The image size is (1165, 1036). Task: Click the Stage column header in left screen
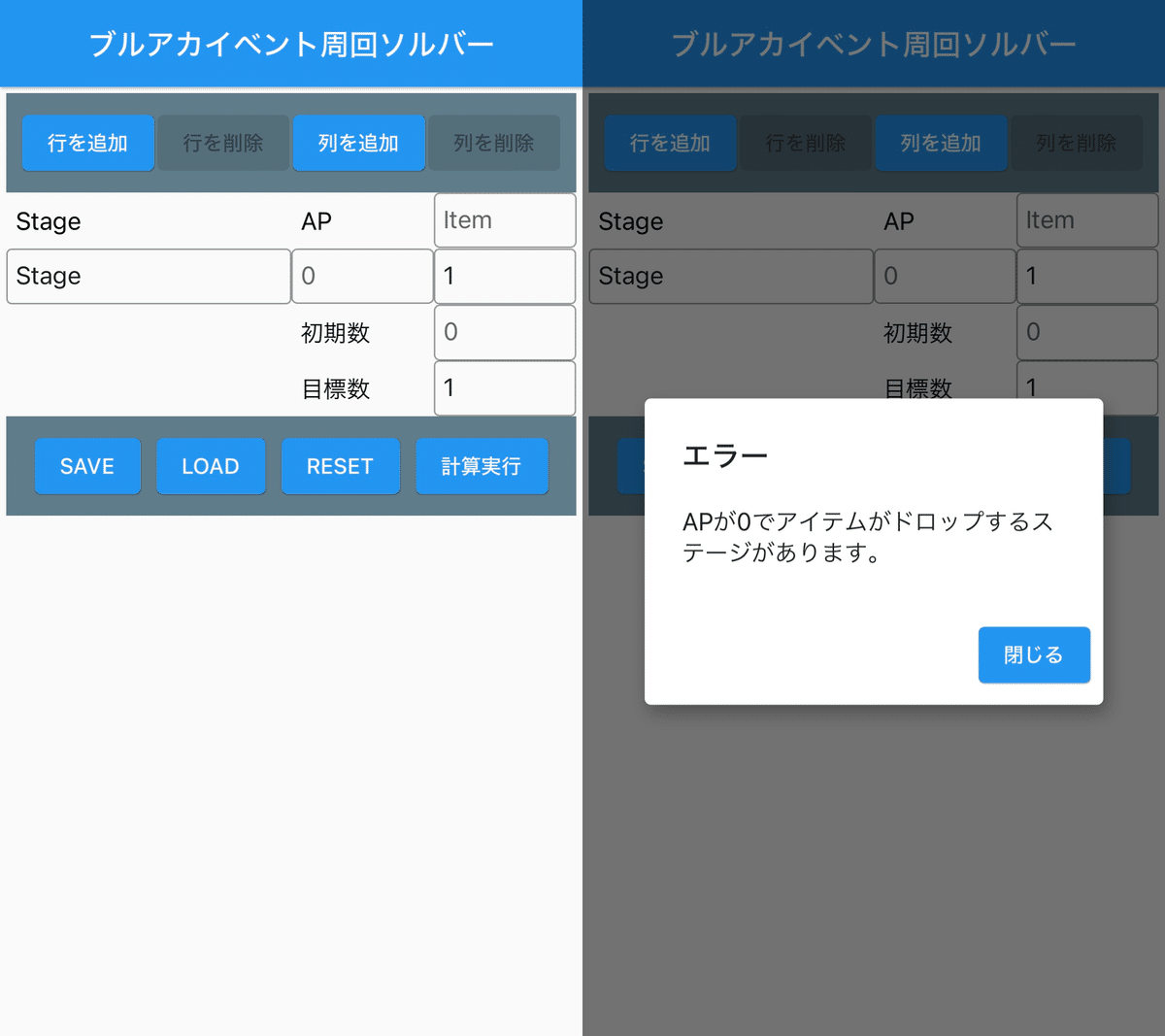point(49,221)
